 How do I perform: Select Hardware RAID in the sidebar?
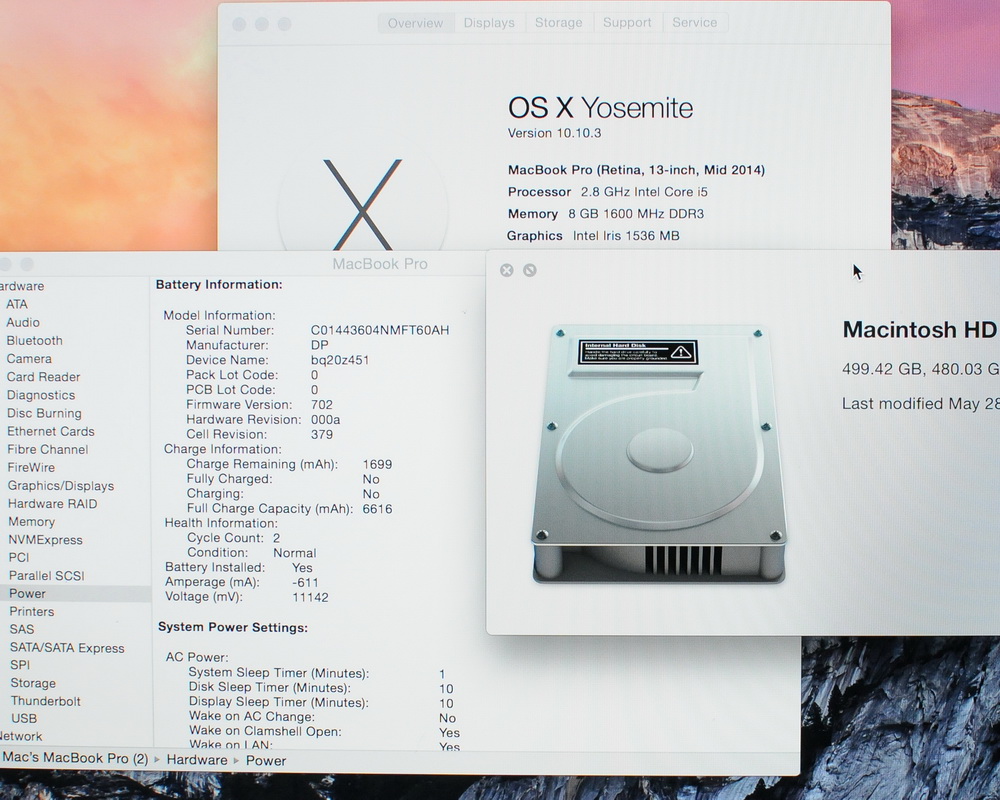point(52,503)
